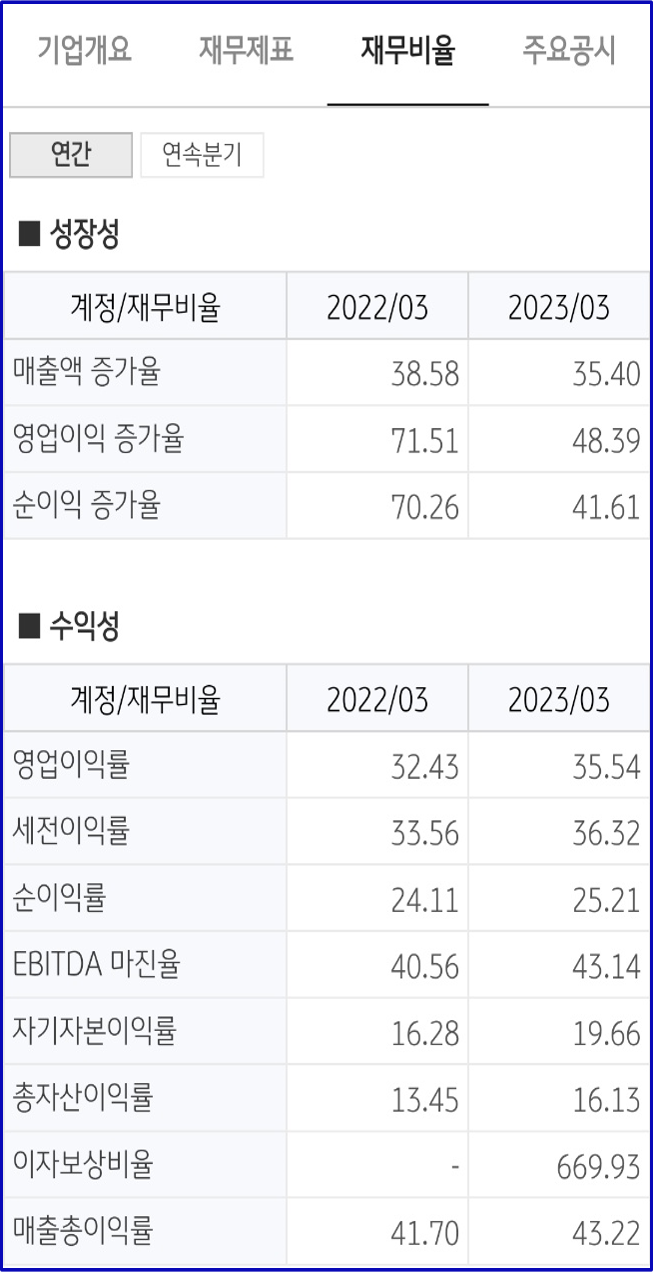Switch to 연속분기 quarterly view
This screenshot has width=653, height=1272.
[x=203, y=154]
